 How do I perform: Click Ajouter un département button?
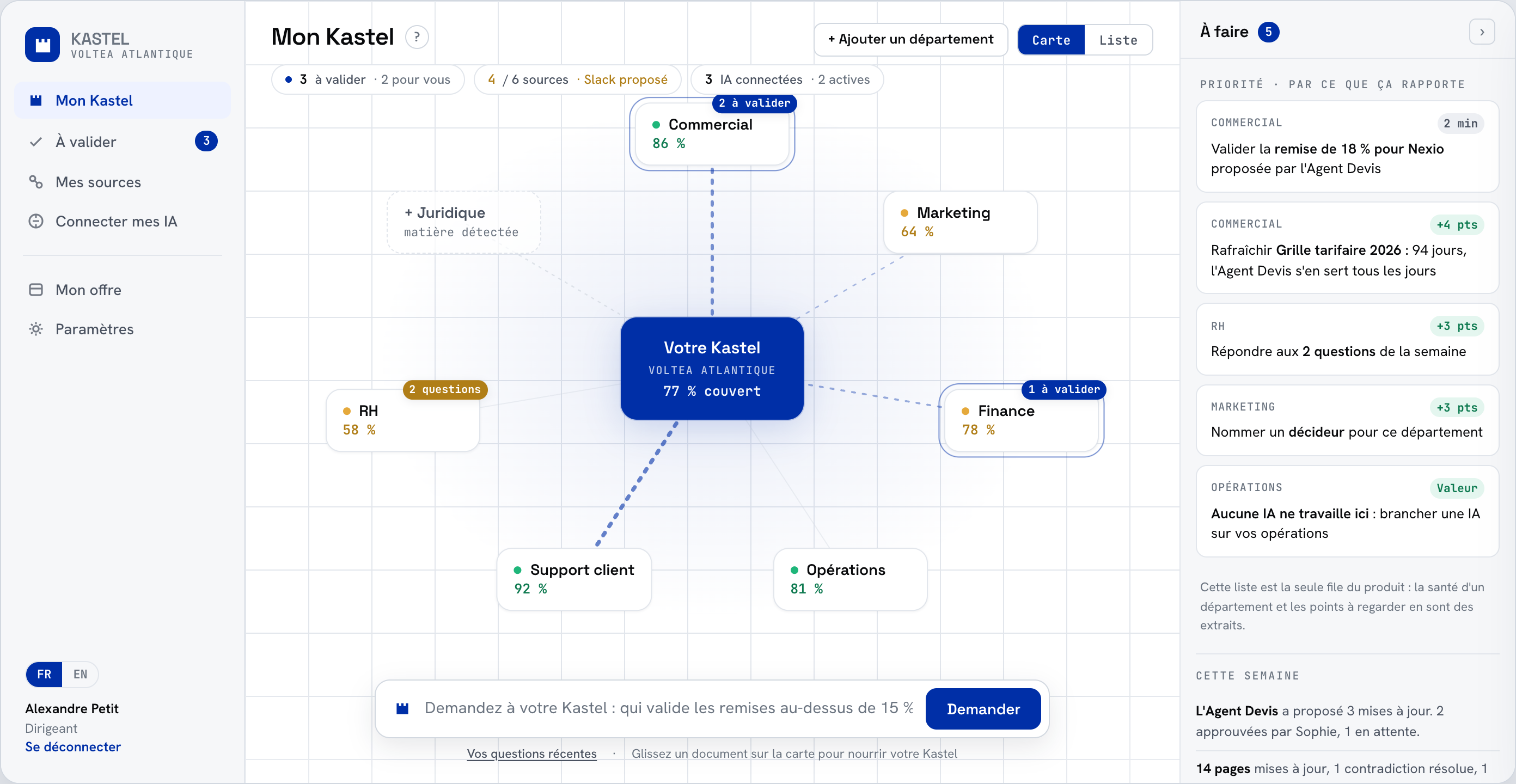[x=910, y=39]
